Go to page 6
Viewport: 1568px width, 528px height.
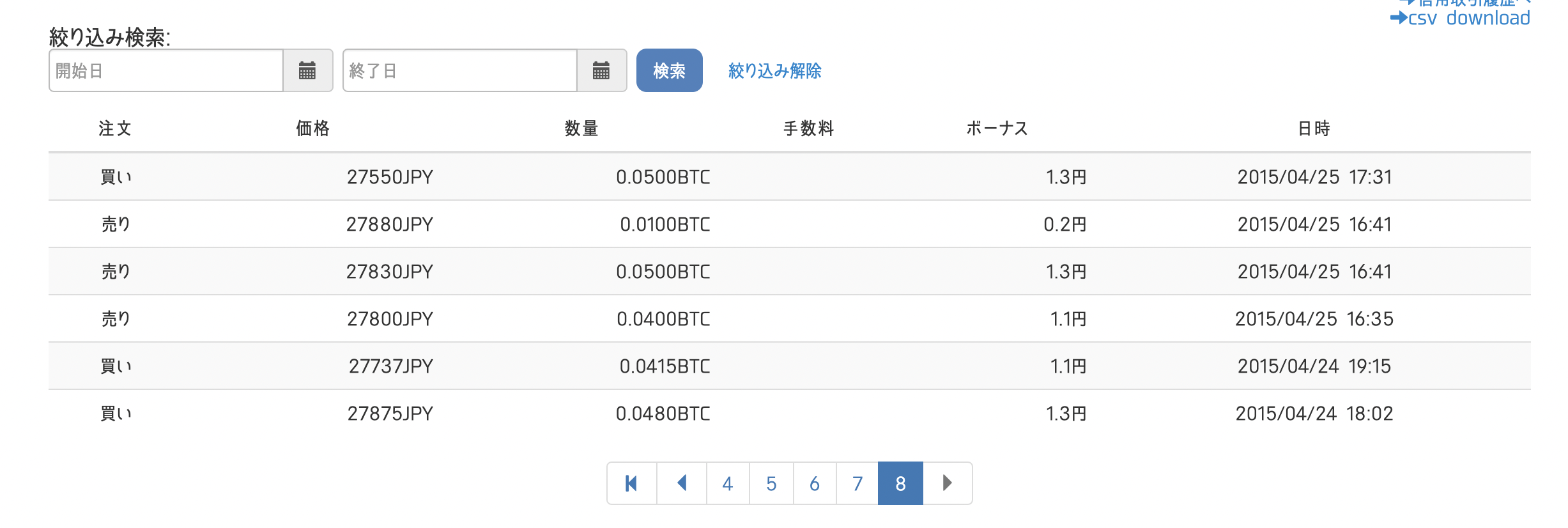tap(815, 483)
